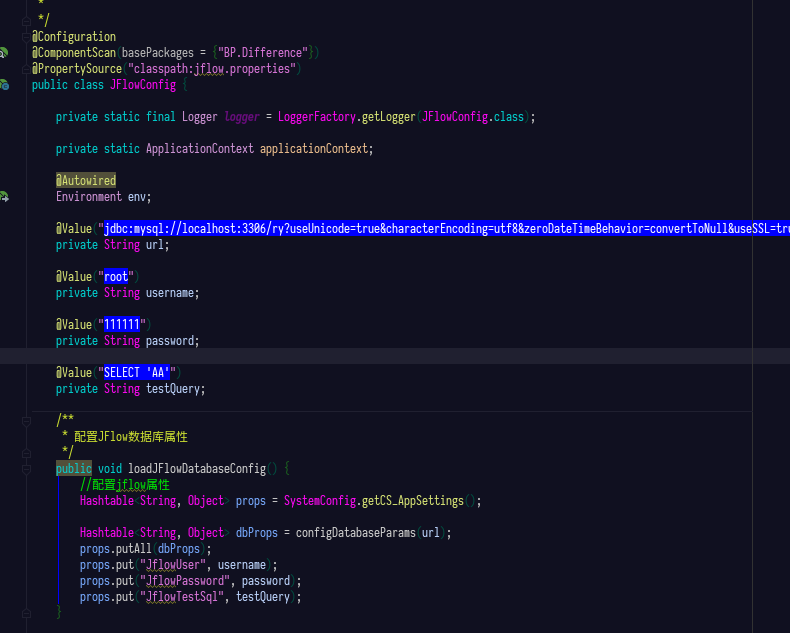Click the @PropertySource annotation
The height and width of the screenshot is (633, 790).
(77, 69)
